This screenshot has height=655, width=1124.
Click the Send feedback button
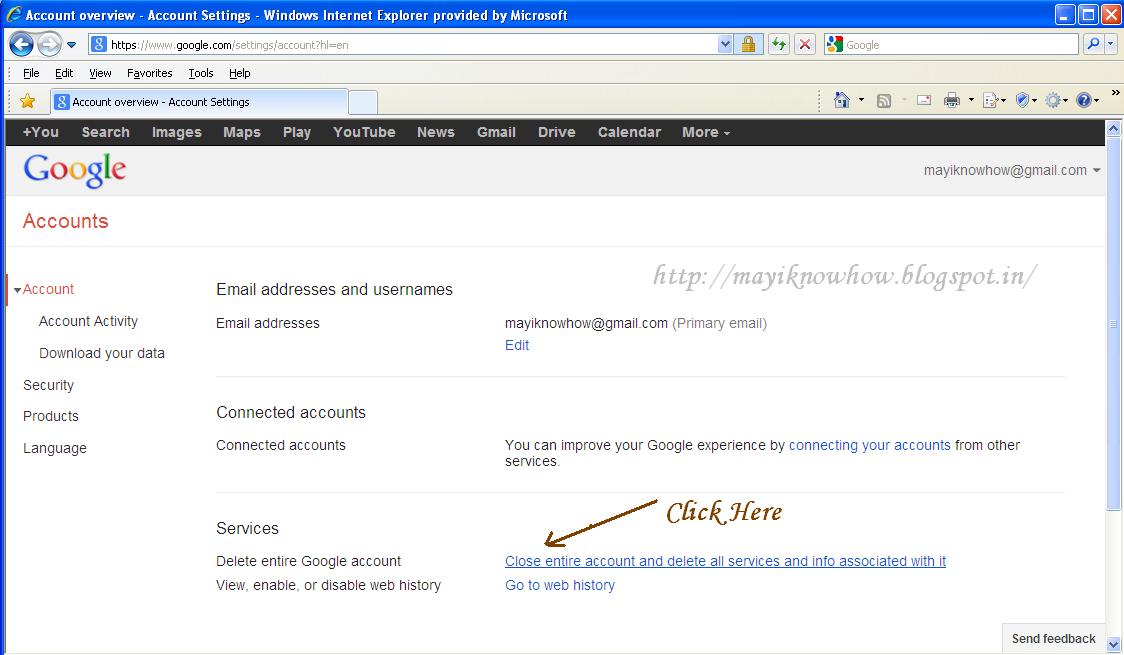(1053, 639)
